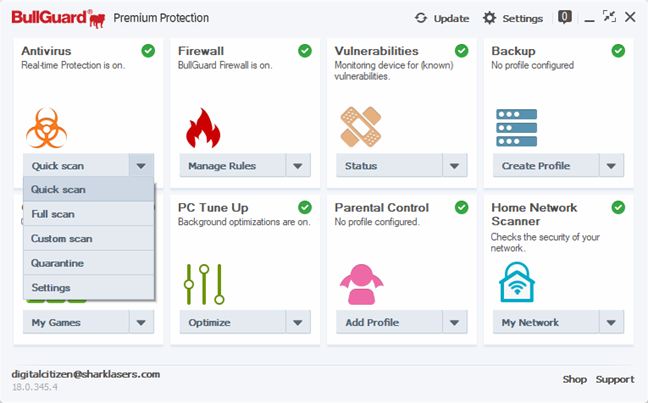This screenshot has width=648, height=403.
Task: Open Settings in the Antivirus dropdown menu
Action: coord(88,287)
